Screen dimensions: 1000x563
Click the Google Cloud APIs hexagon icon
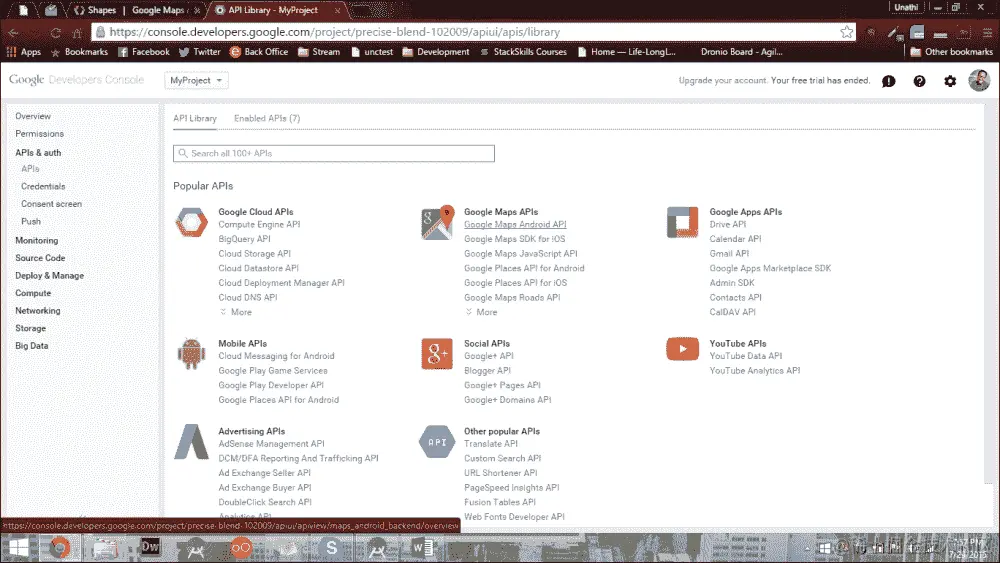[191, 223]
